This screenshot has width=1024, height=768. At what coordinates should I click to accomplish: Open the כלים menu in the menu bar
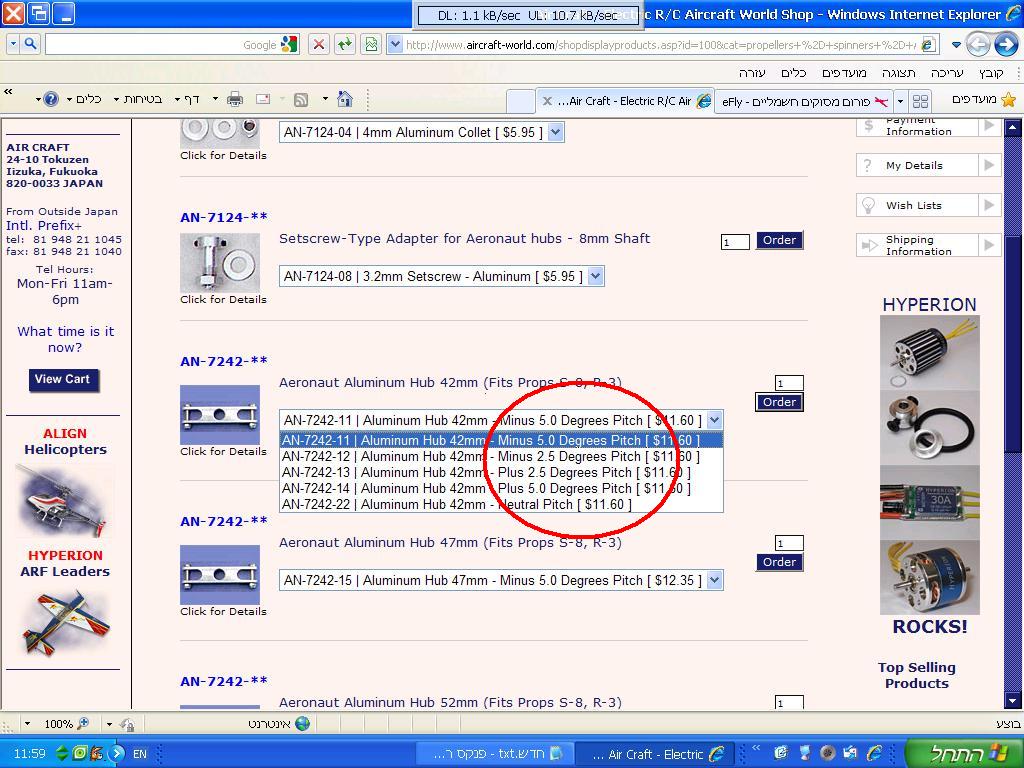point(793,72)
